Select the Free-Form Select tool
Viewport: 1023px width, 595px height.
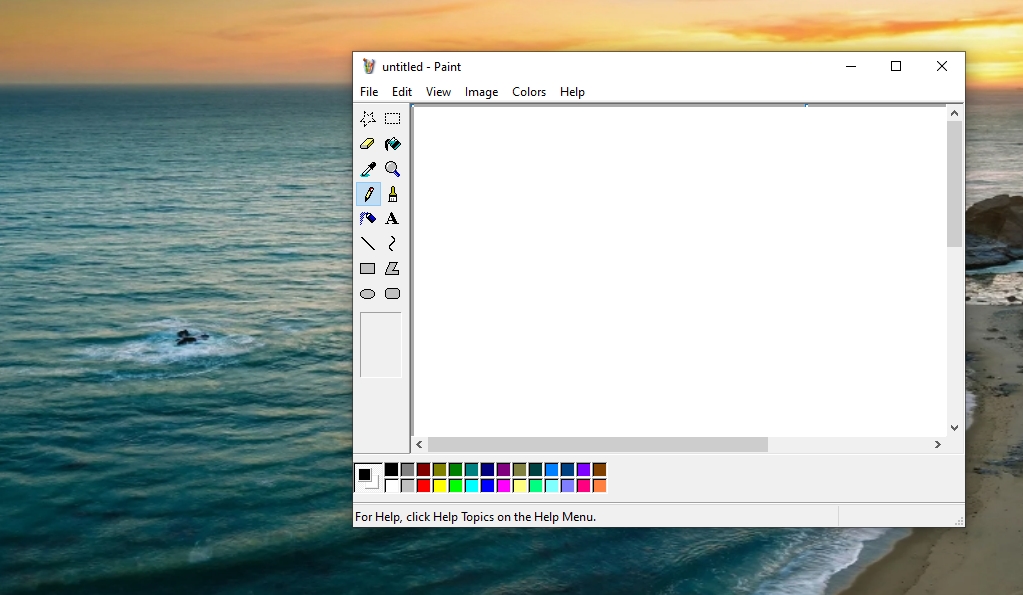click(368, 119)
